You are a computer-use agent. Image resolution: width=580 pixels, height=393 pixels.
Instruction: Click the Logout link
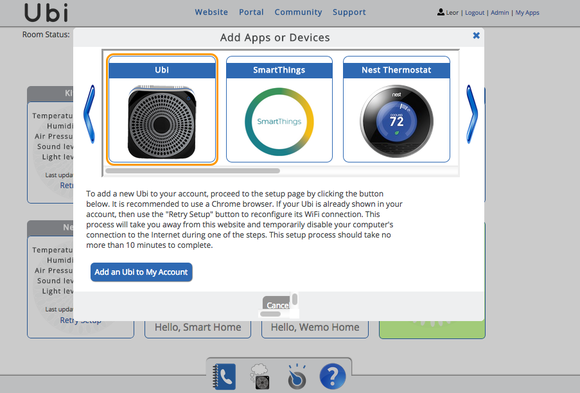click(475, 13)
